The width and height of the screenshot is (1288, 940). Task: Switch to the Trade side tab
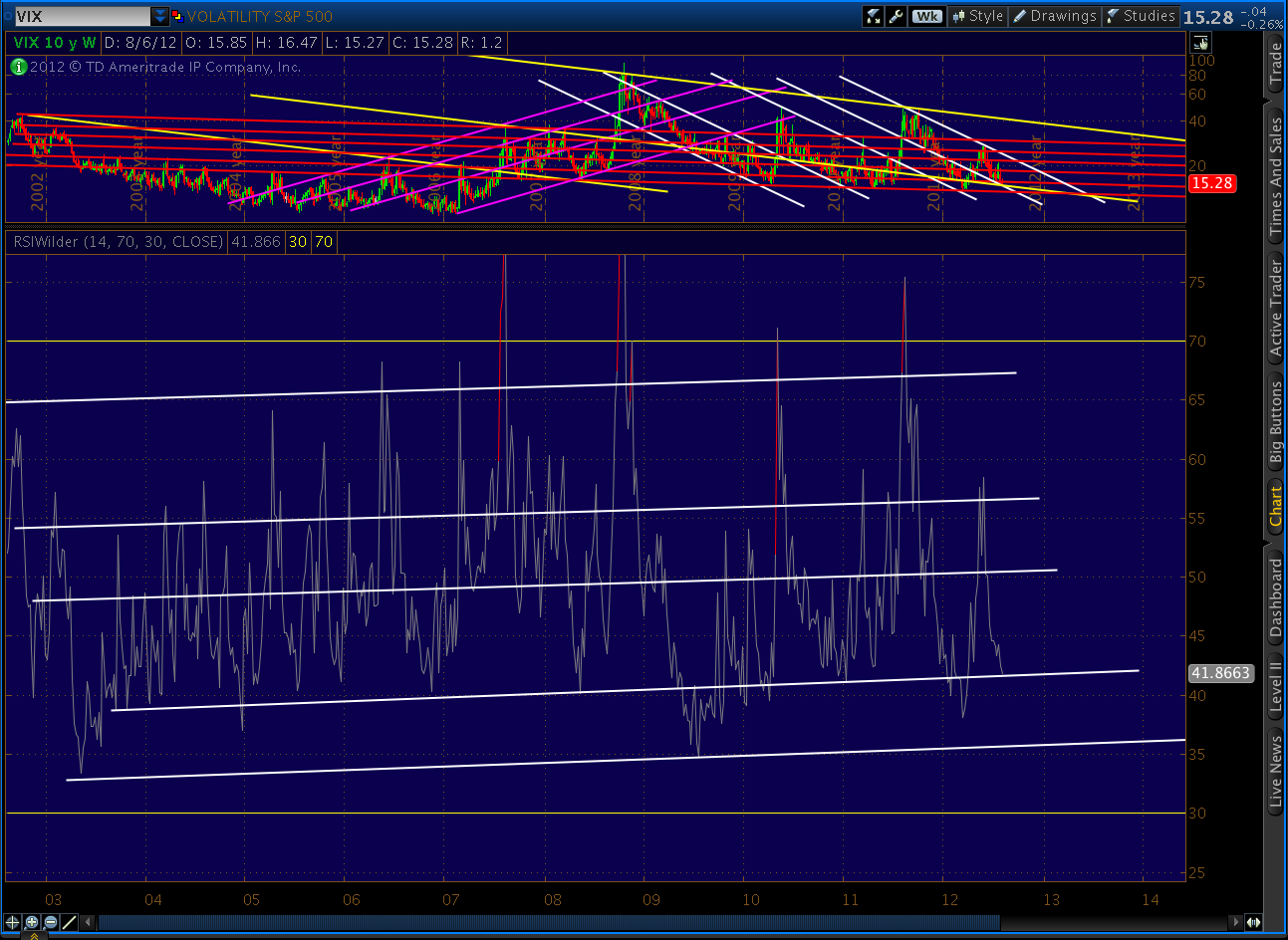pos(1275,63)
